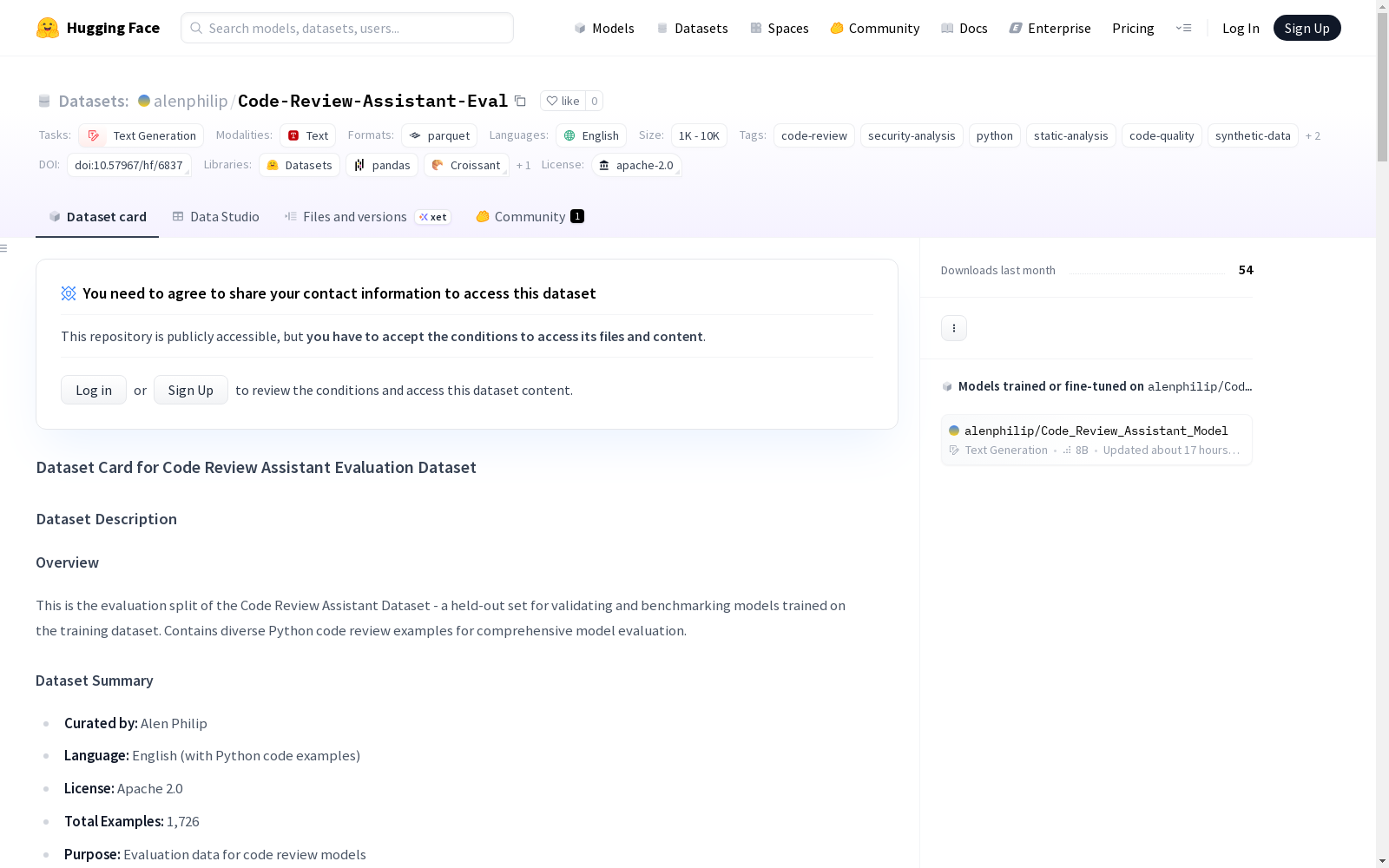Image resolution: width=1389 pixels, height=868 pixels.
Task: Select the synthetic-data tag
Action: pos(1253,135)
